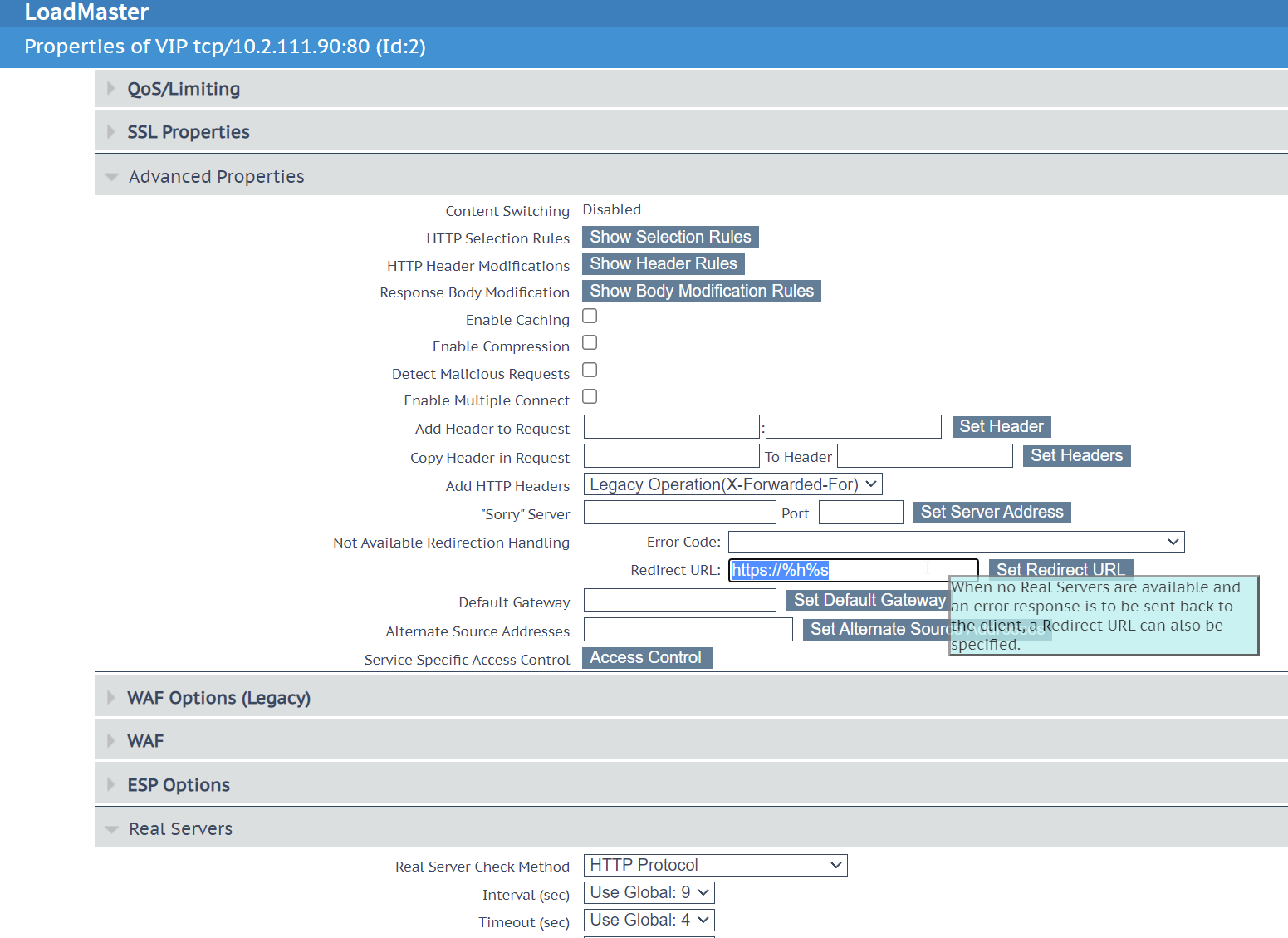Screen dimensions: 1288x938
Task: Focus the Add Header to Request name field
Action: [672, 427]
